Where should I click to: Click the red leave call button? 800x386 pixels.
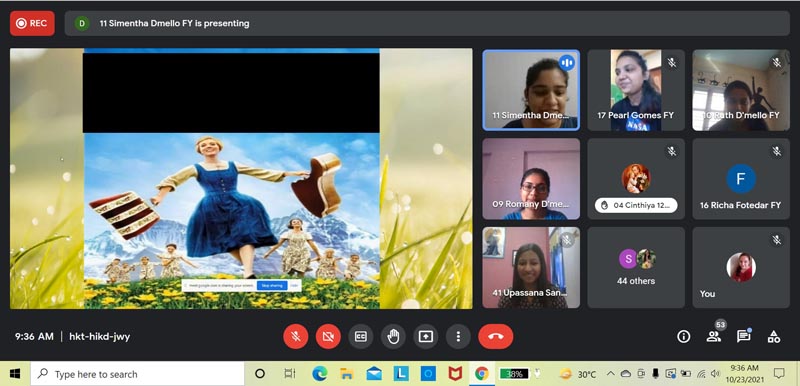tap(495, 337)
